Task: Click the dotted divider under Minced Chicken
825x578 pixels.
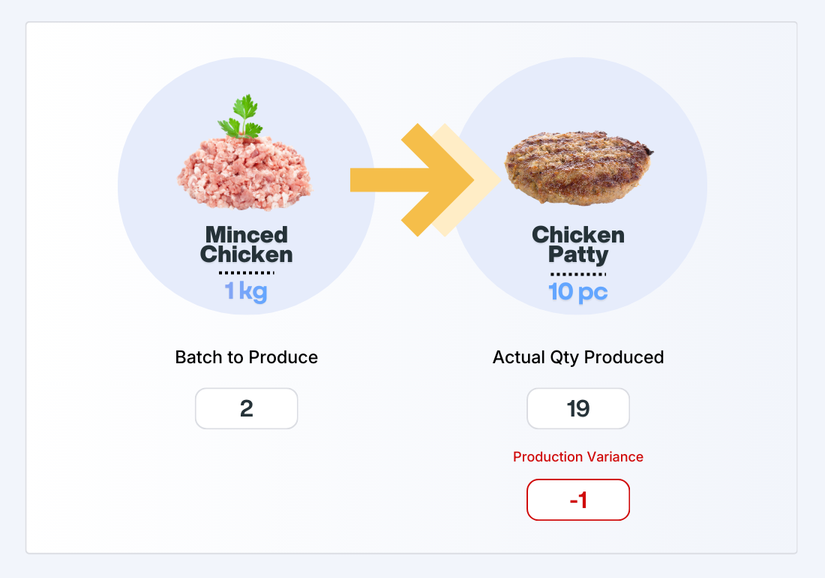Action: pos(246,272)
